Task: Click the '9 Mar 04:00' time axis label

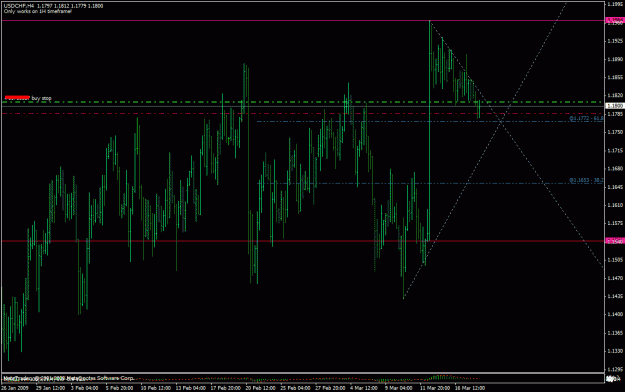Action: 399,388
